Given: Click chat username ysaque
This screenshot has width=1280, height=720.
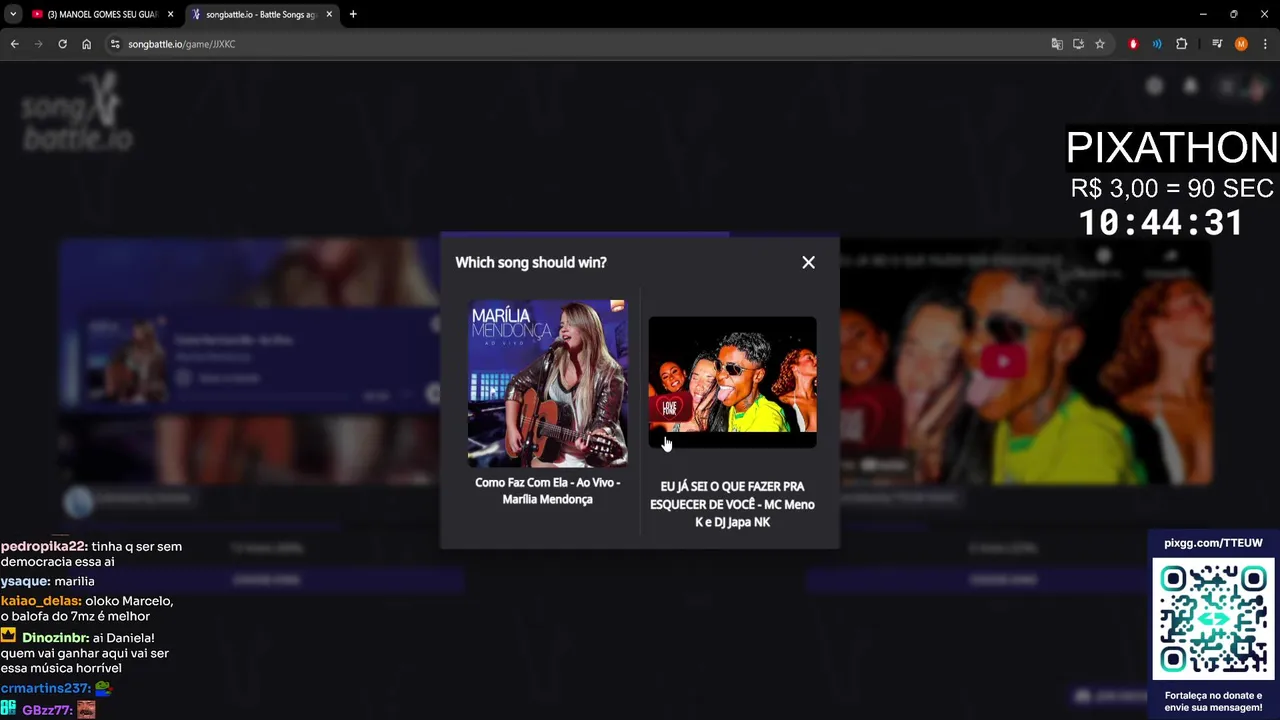Looking at the screenshot, I should pos(26,581).
